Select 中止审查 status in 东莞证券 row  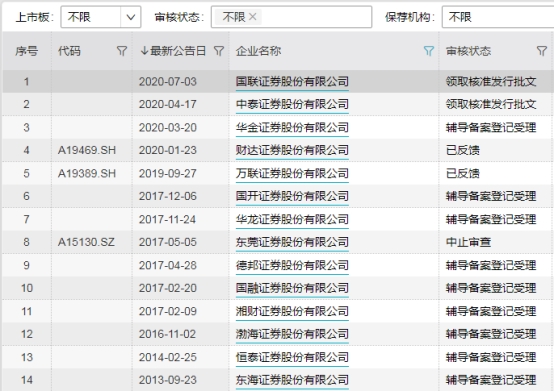(x=468, y=242)
